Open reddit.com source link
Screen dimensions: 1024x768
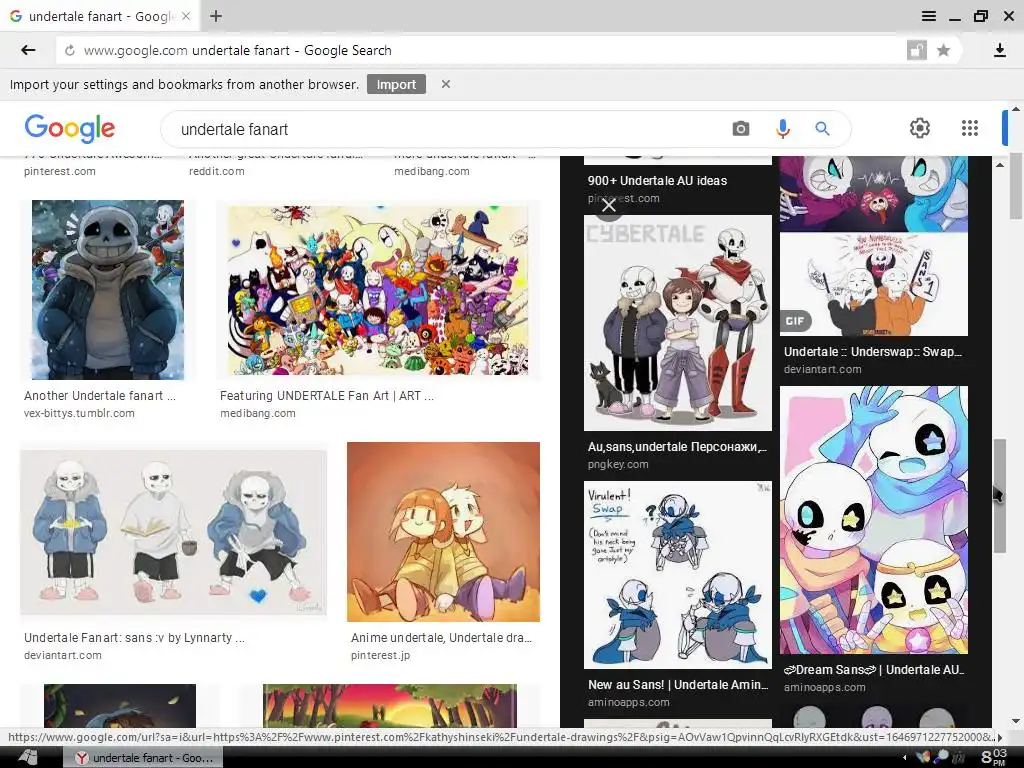(217, 171)
